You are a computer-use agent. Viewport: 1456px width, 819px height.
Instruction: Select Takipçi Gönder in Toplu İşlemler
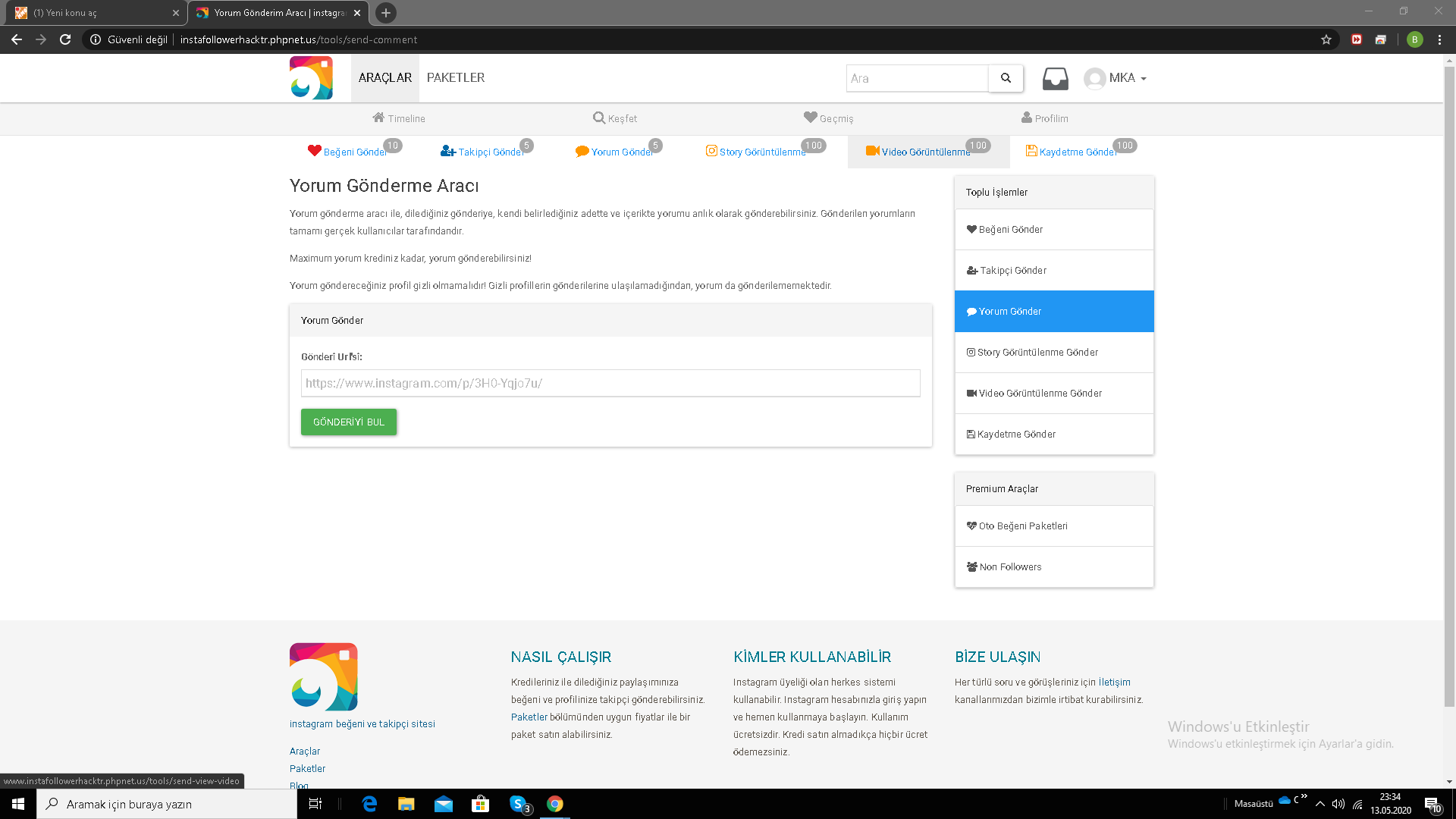pos(1054,271)
